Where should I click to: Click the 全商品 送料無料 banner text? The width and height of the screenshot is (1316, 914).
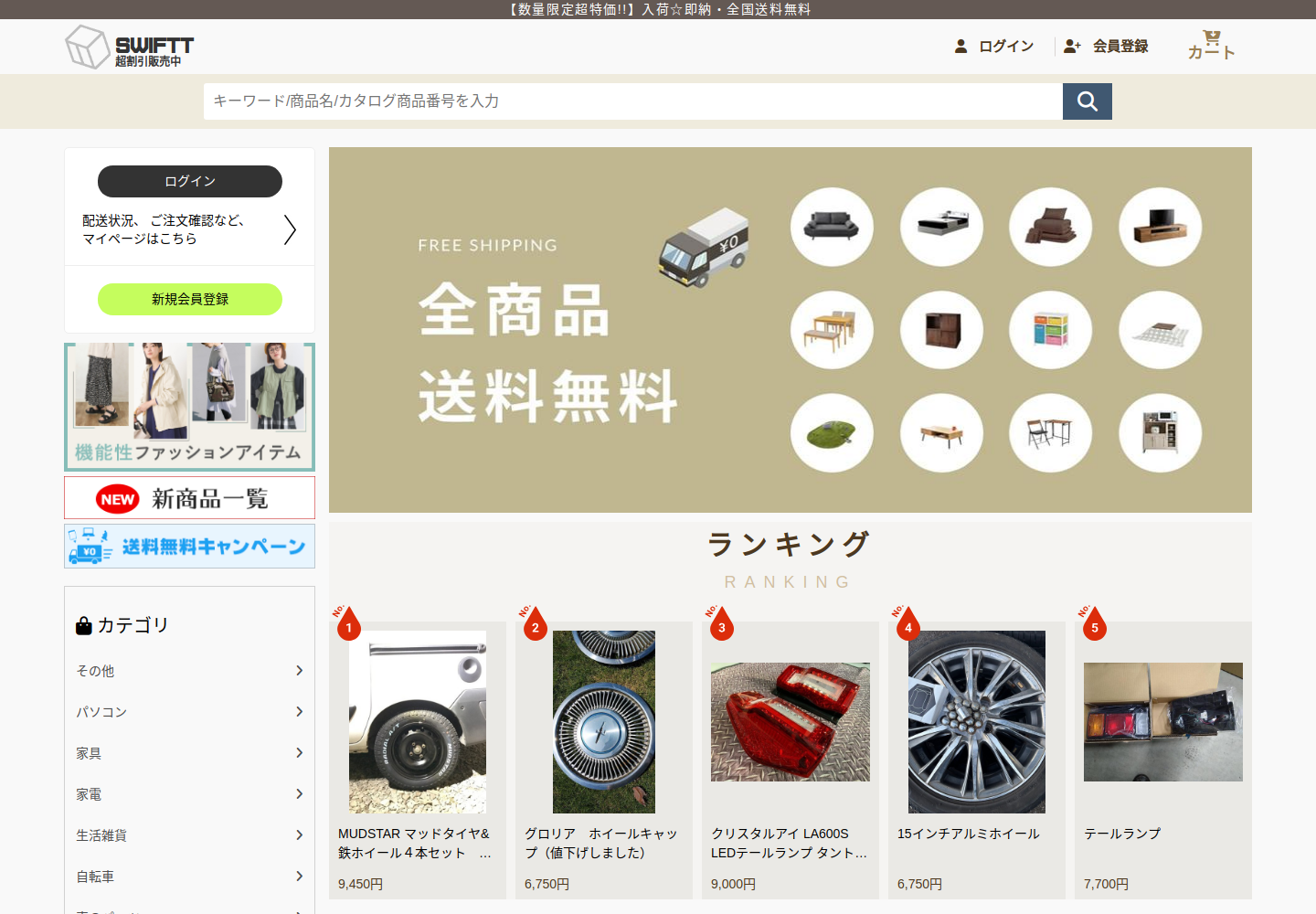tap(548, 353)
